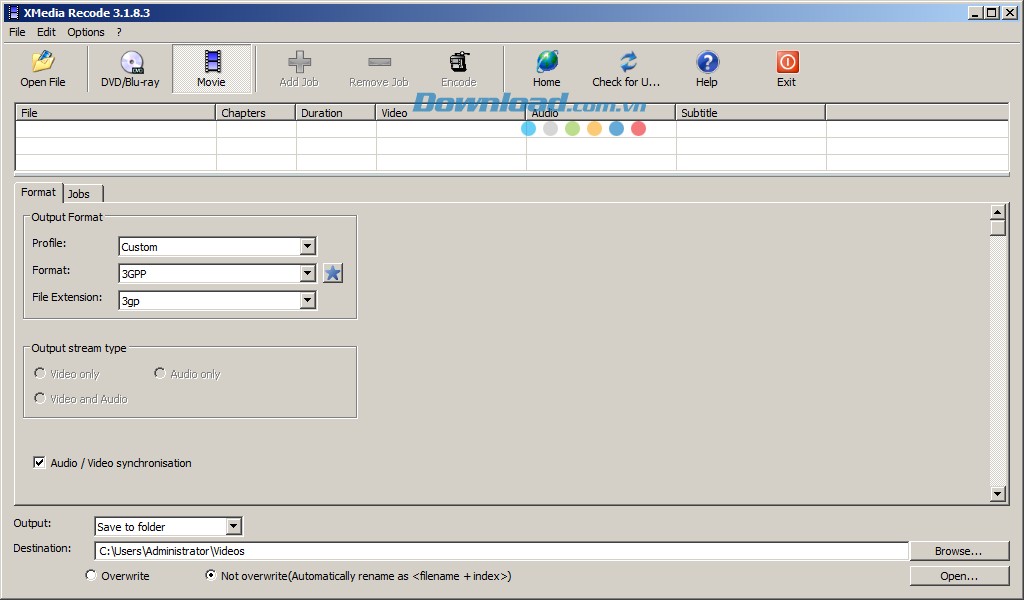Screen dimensions: 1024x600
Task: Uncheck Audio / Video synchronisation
Action: pyautogui.click(x=39, y=462)
